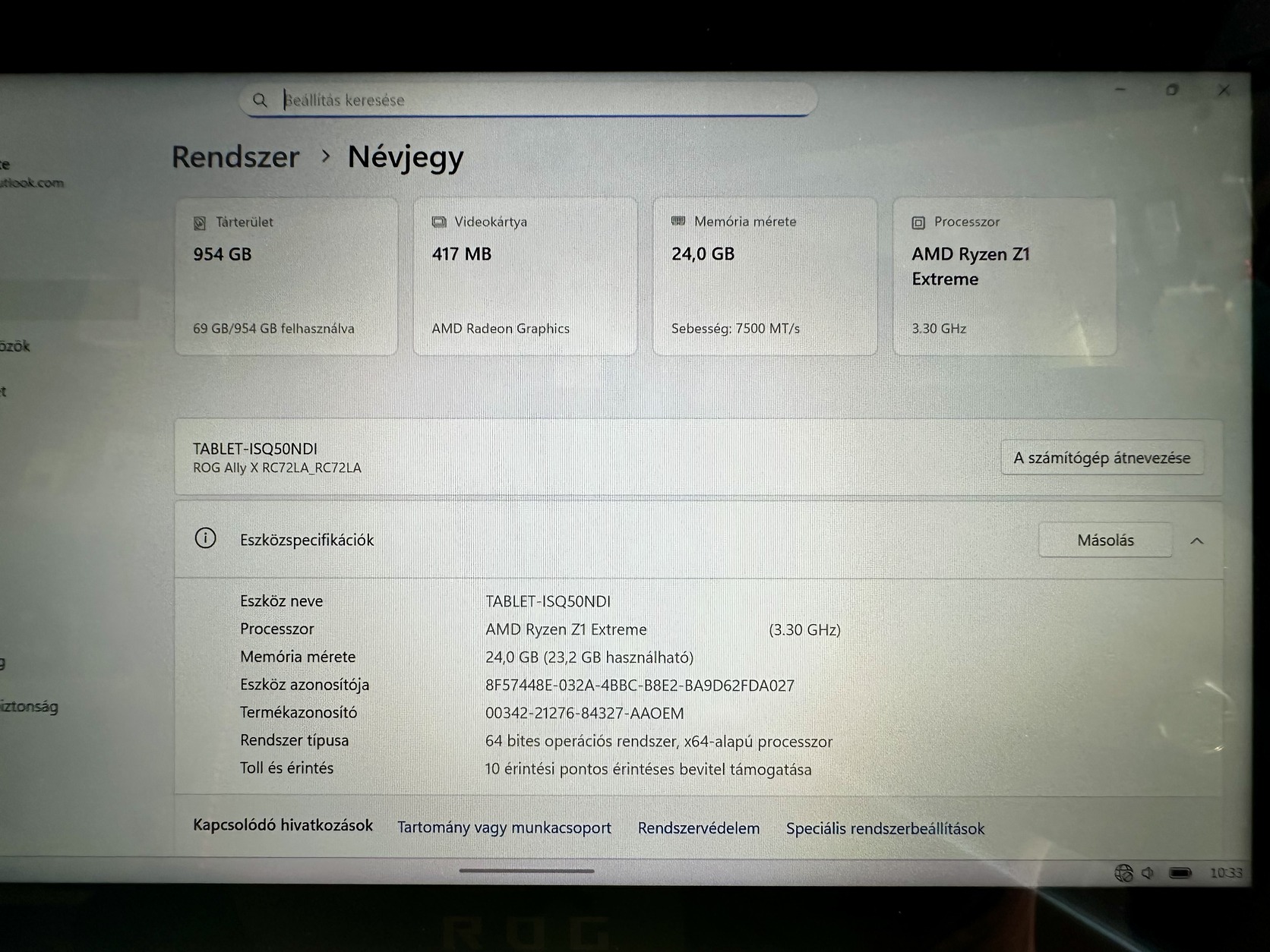The height and width of the screenshot is (952, 1270).
Task: Click the Kapcsolódó hivatkozások label
Action: [283, 825]
